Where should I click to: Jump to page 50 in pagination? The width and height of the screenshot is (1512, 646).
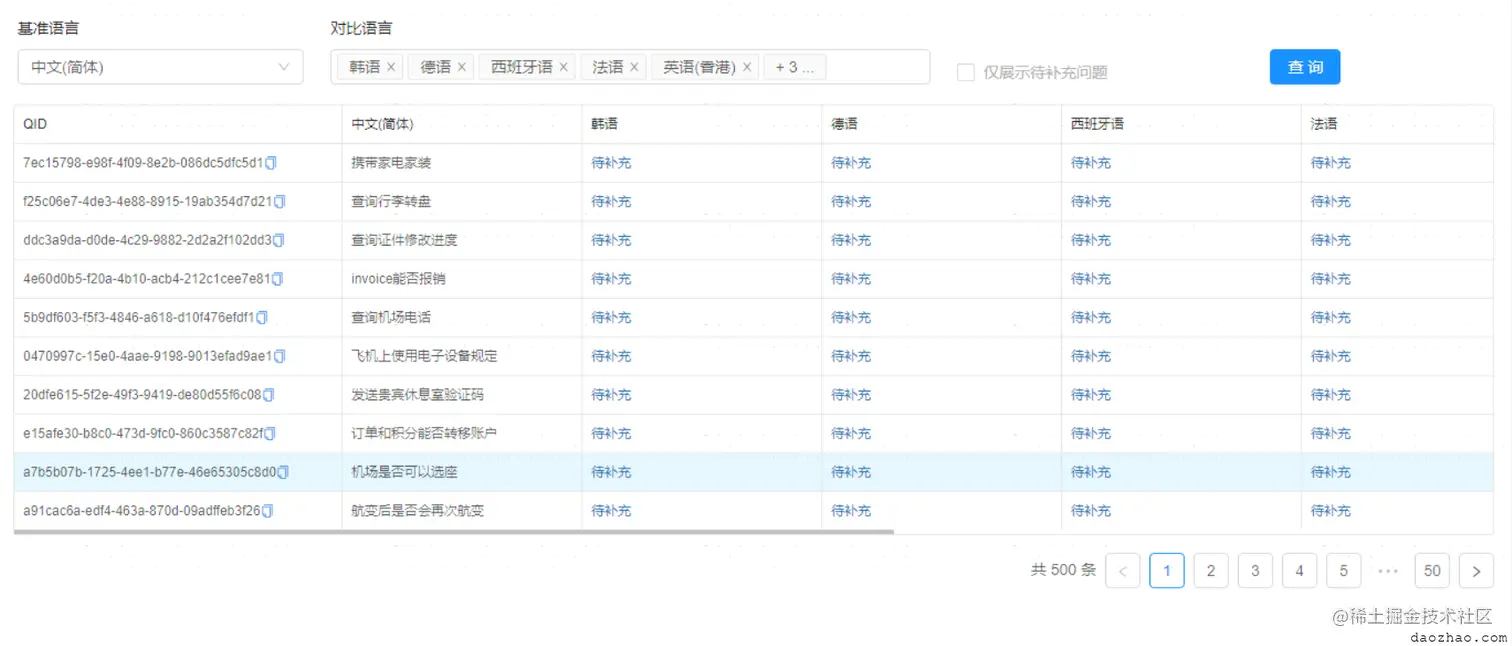(x=1432, y=571)
